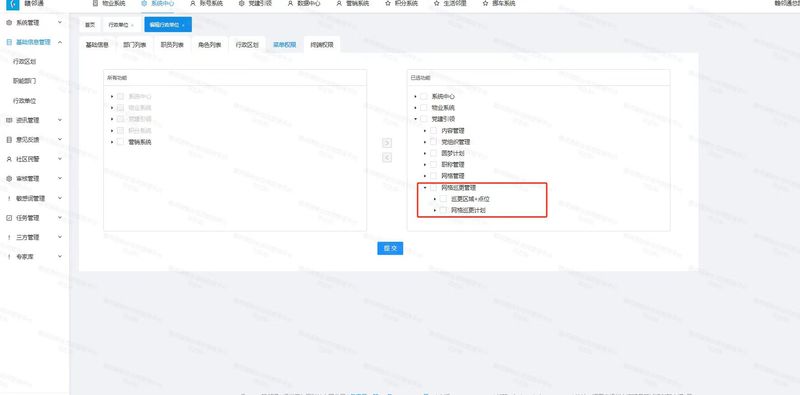Click the 营销系统 person icon in top bar
Screen dimensions: 800x395
click(x=339, y=3)
